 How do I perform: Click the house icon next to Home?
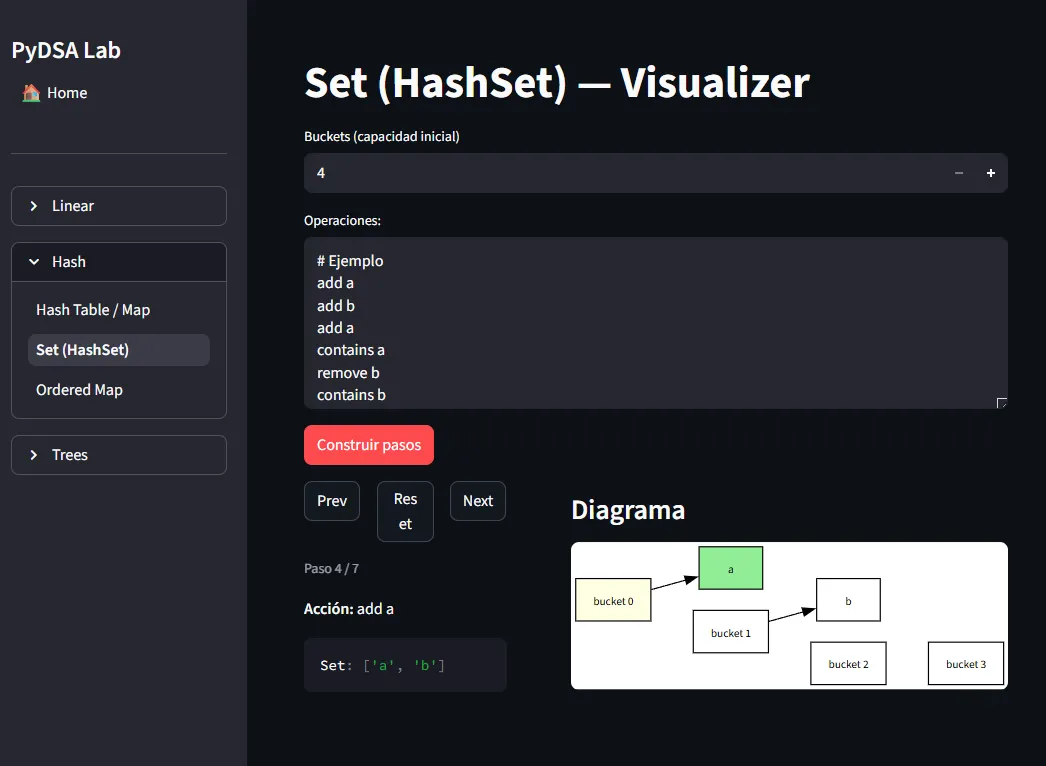click(x=28, y=92)
